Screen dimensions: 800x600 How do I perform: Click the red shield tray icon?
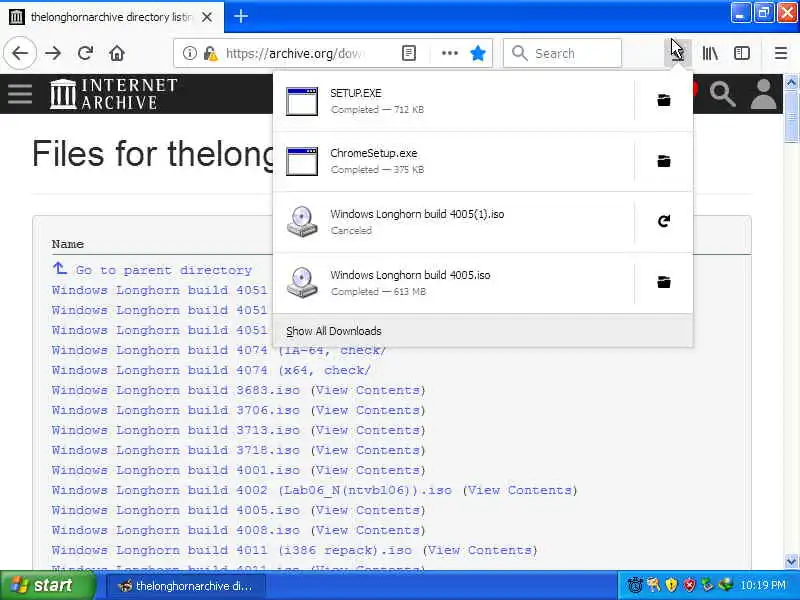tap(689, 585)
